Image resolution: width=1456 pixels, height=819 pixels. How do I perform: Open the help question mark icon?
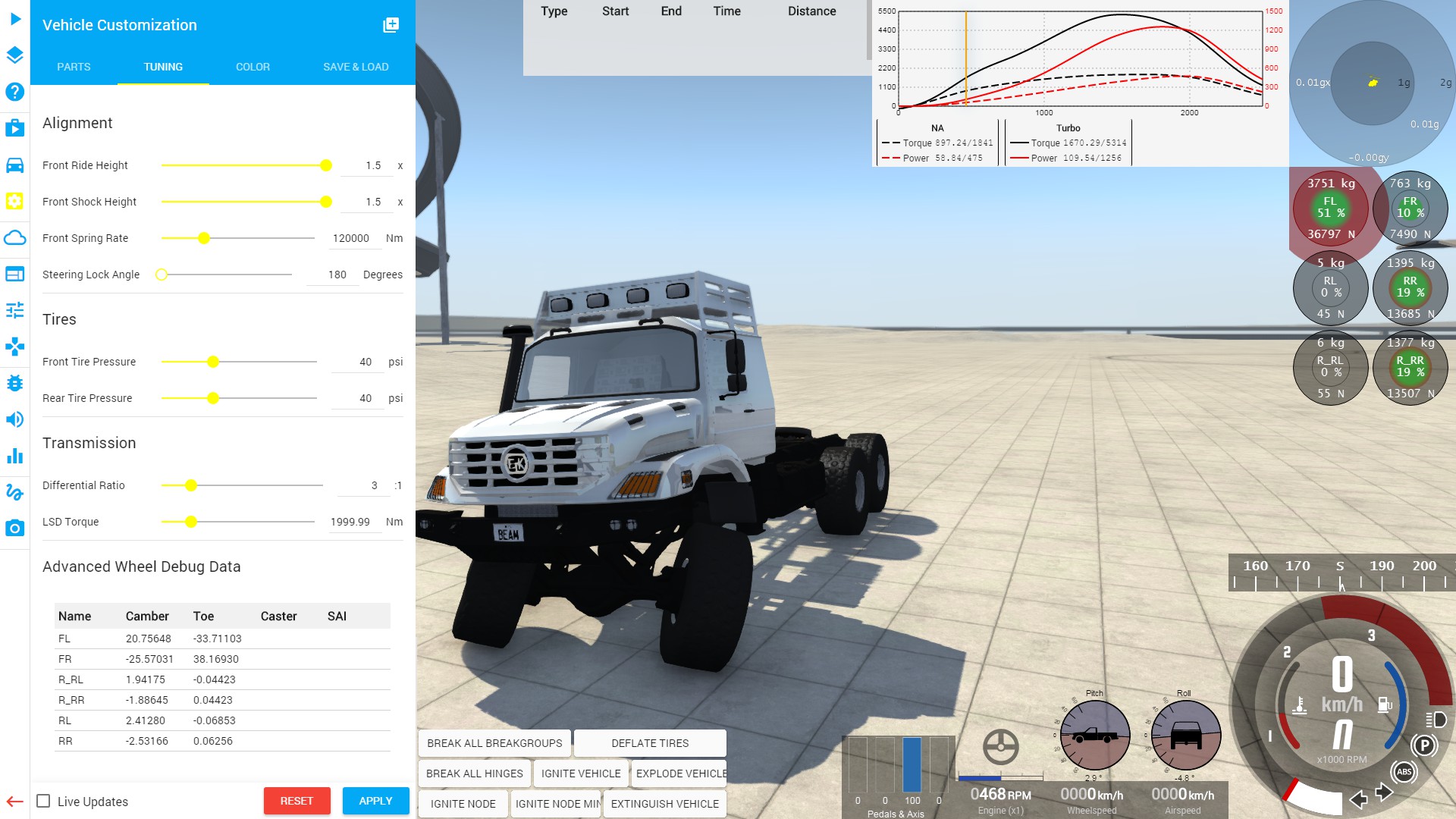15,92
